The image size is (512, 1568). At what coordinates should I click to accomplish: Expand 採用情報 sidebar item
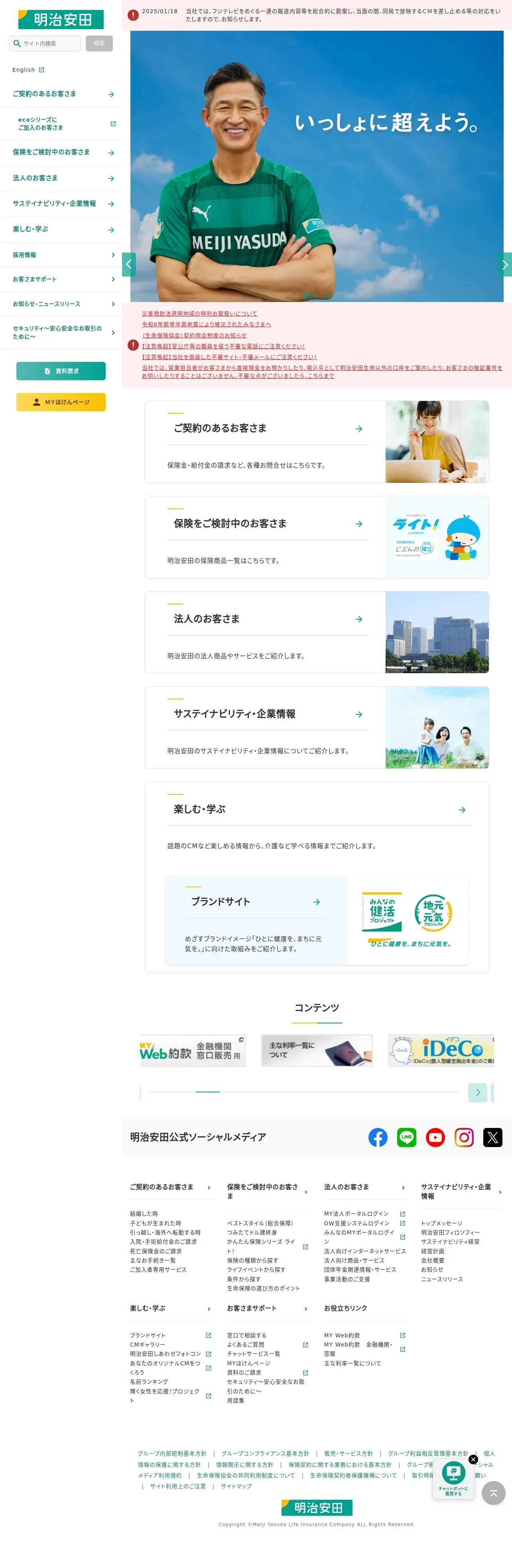coord(61,255)
